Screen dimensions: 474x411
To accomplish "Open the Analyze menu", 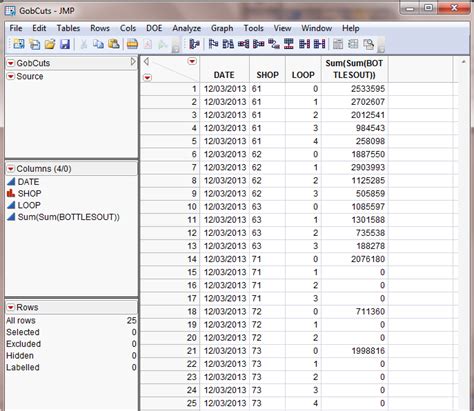I will coord(186,28).
